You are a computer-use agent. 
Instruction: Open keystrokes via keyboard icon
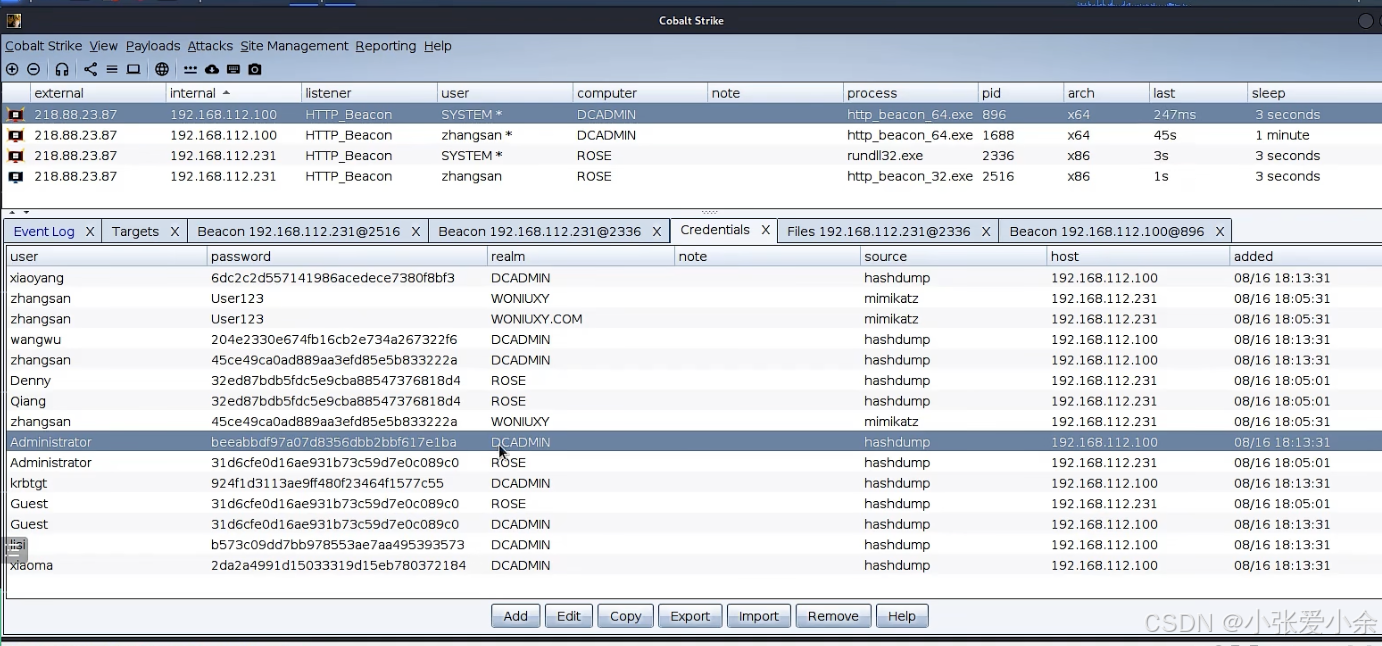click(233, 69)
